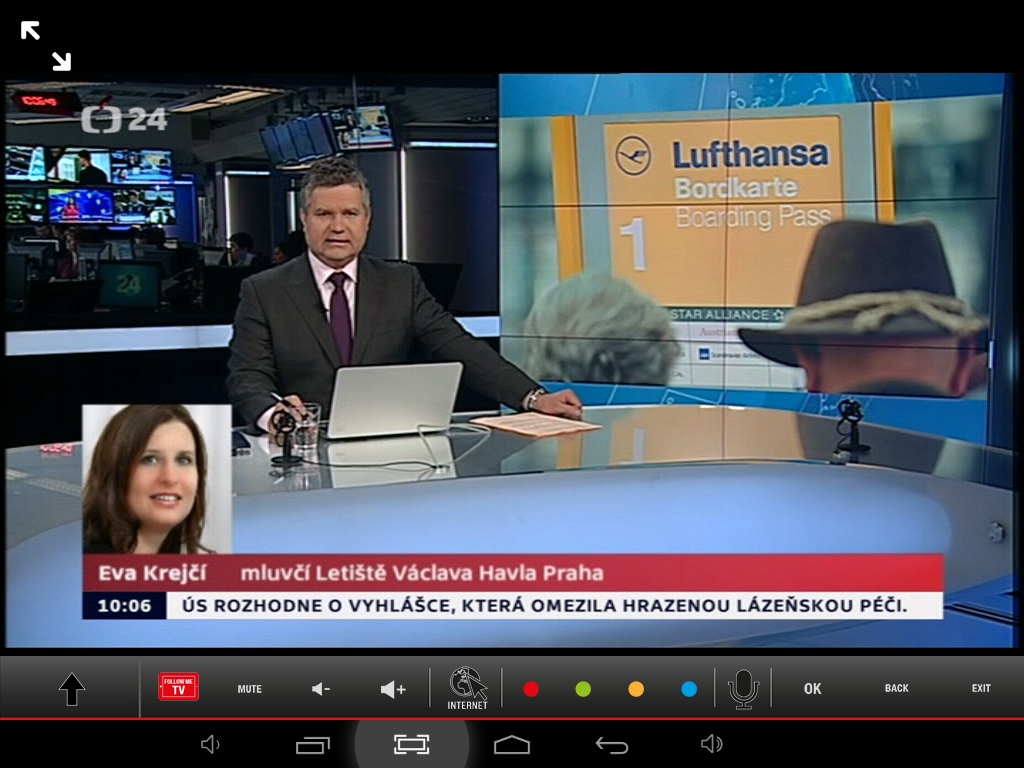Go back with the BACK button

(897, 688)
